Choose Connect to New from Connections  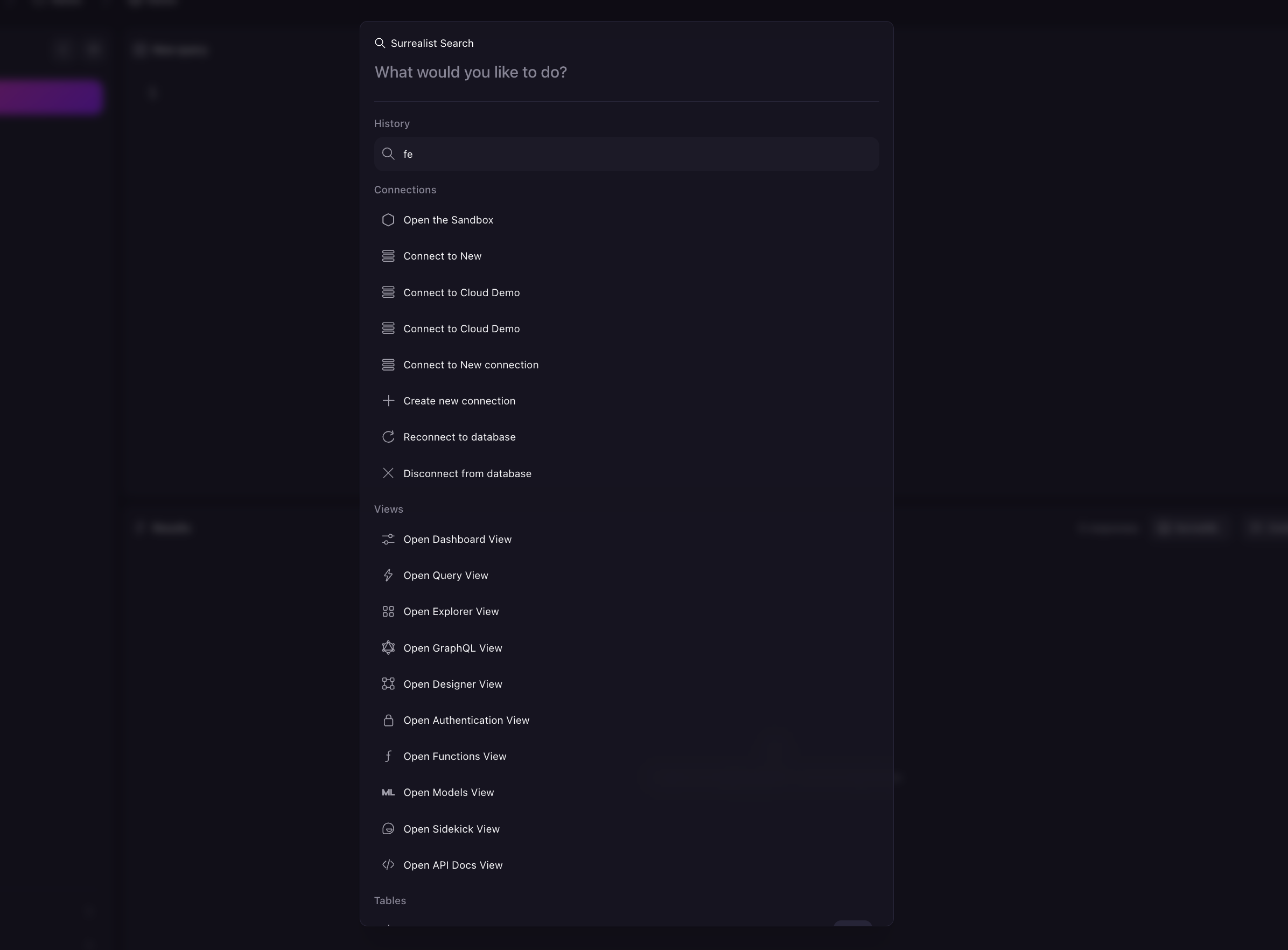coord(442,256)
